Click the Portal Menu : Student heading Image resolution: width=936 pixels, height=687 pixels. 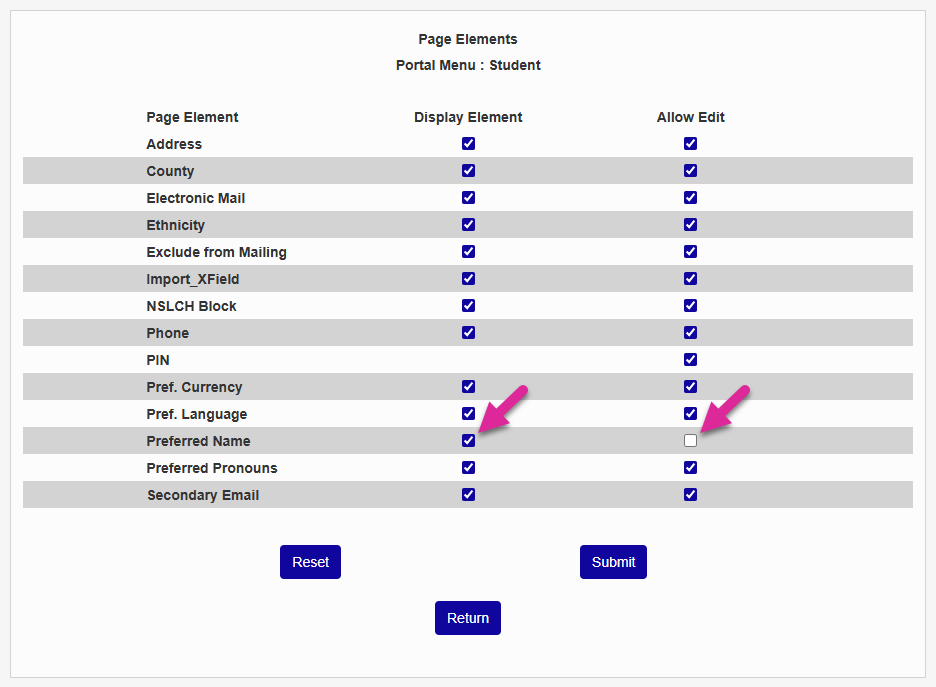pyautogui.click(x=468, y=65)
